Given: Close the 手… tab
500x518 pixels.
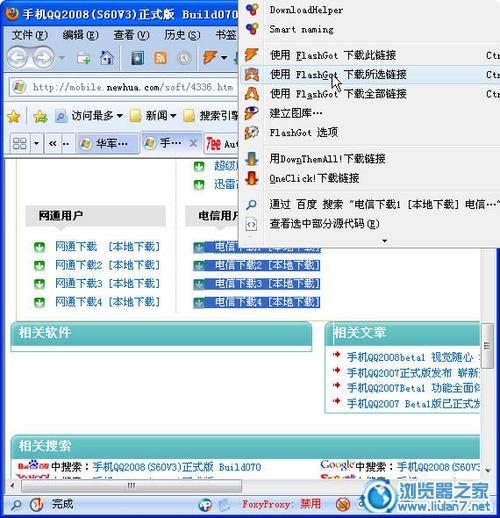Looking at the screenshot, I should (193, 143).
